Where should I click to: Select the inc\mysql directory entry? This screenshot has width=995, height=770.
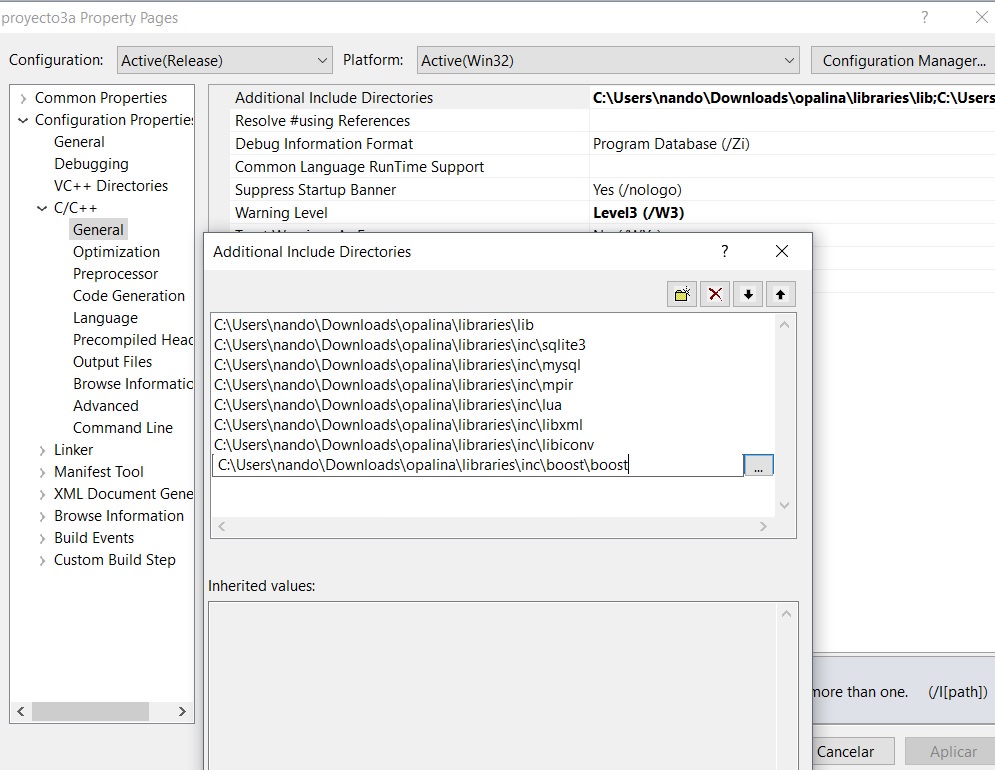tap(397, 365)
